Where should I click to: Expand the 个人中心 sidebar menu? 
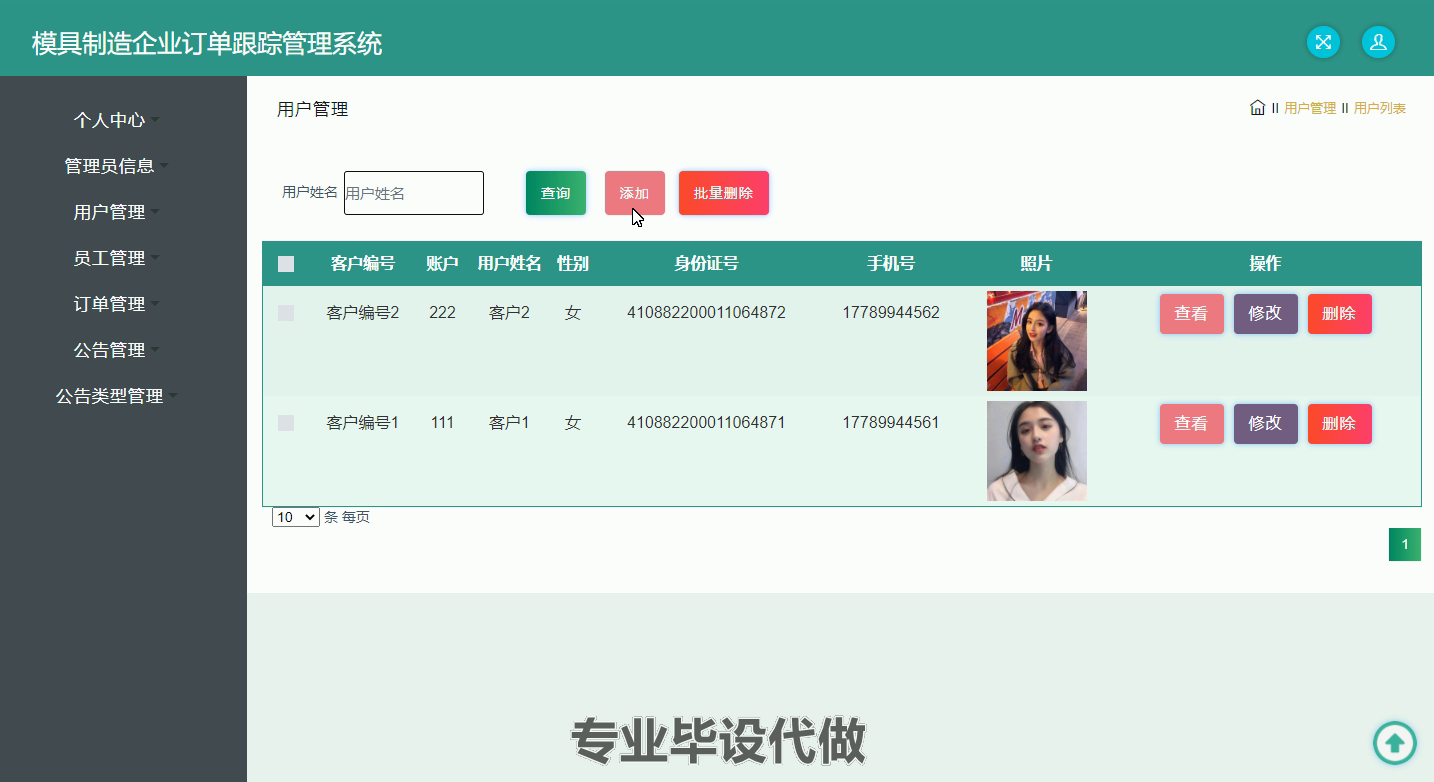coord(116,120)
